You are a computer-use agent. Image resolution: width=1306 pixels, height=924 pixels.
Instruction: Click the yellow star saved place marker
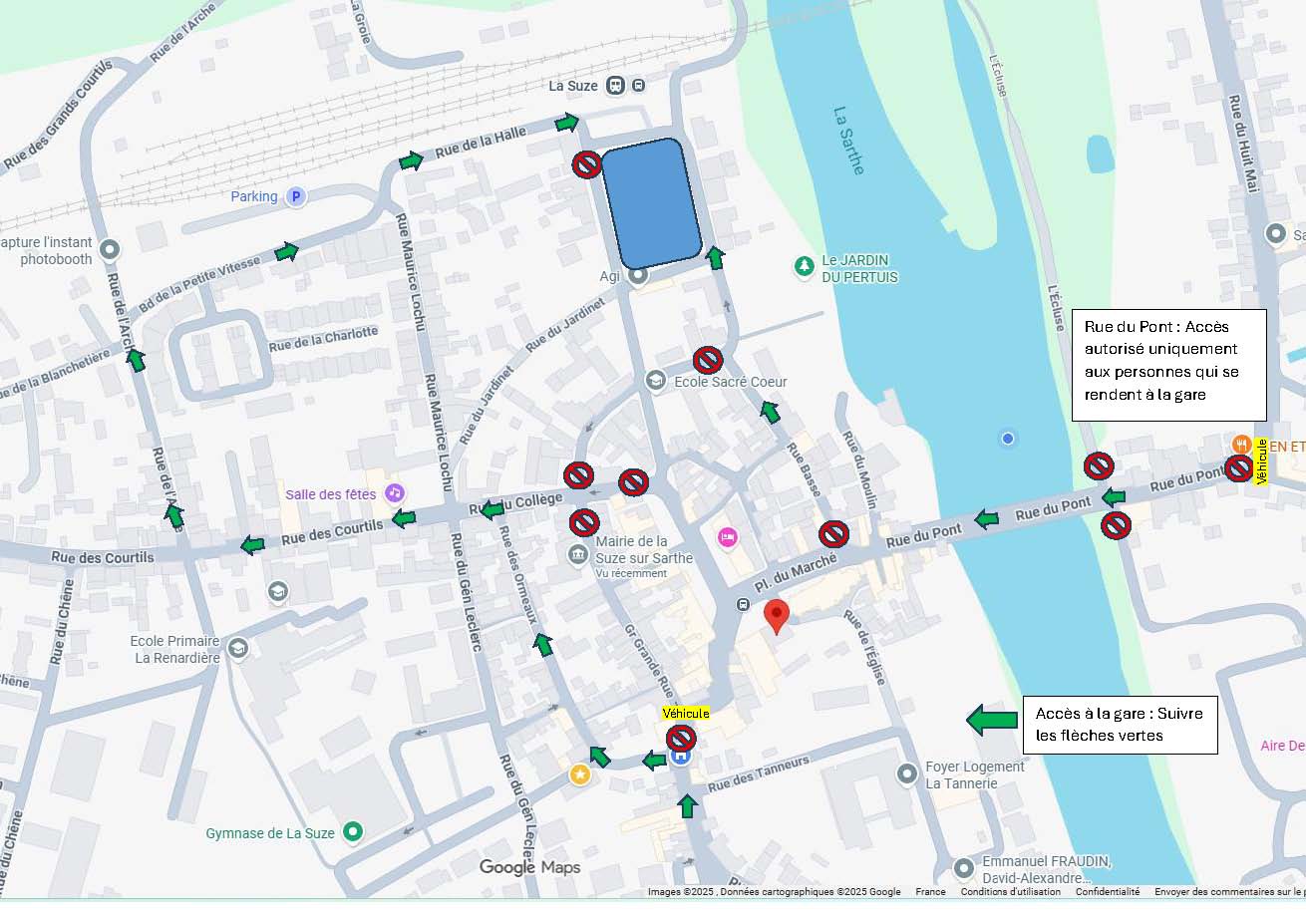[579, 774]
